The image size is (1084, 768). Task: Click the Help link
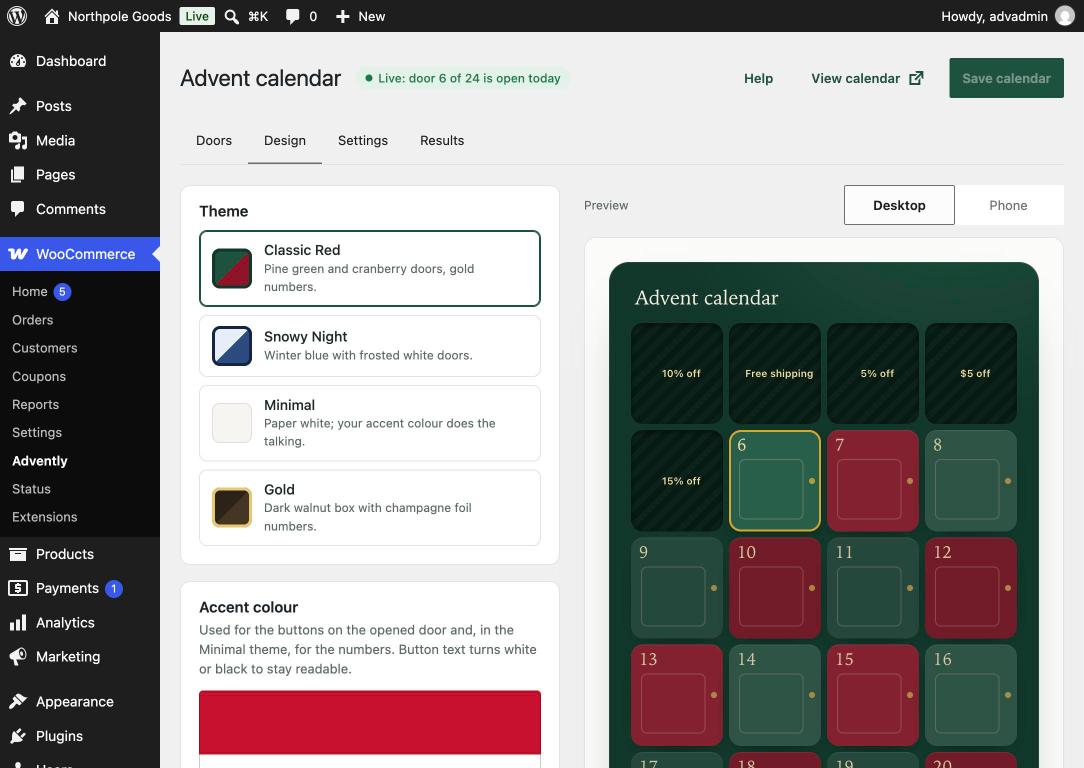click(758, 78)
